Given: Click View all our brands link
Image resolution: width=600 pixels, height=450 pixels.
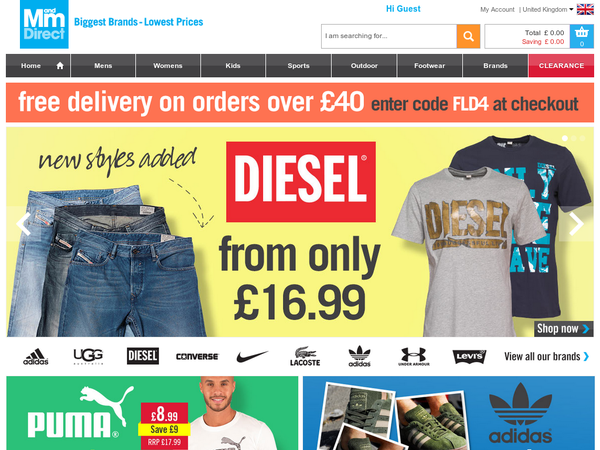Looking at the screenshot, I should tap(546, 357).
